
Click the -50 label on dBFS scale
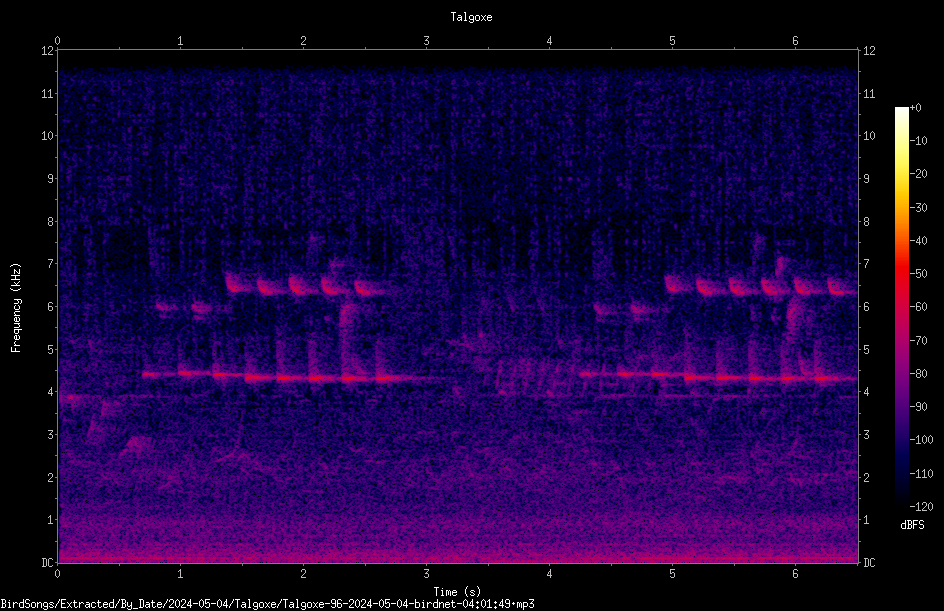(919, 273)
